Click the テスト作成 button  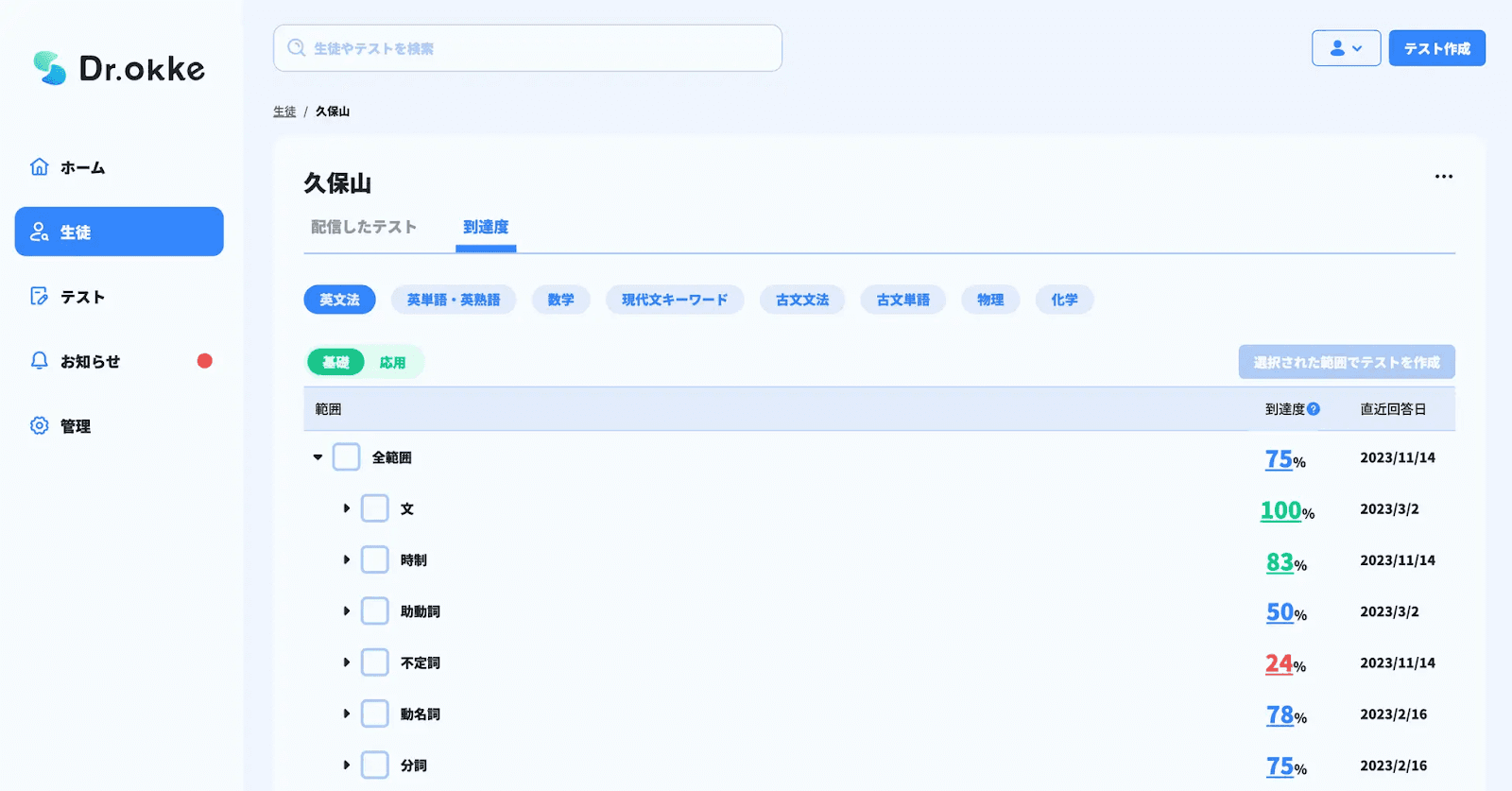click(1436, 48)
